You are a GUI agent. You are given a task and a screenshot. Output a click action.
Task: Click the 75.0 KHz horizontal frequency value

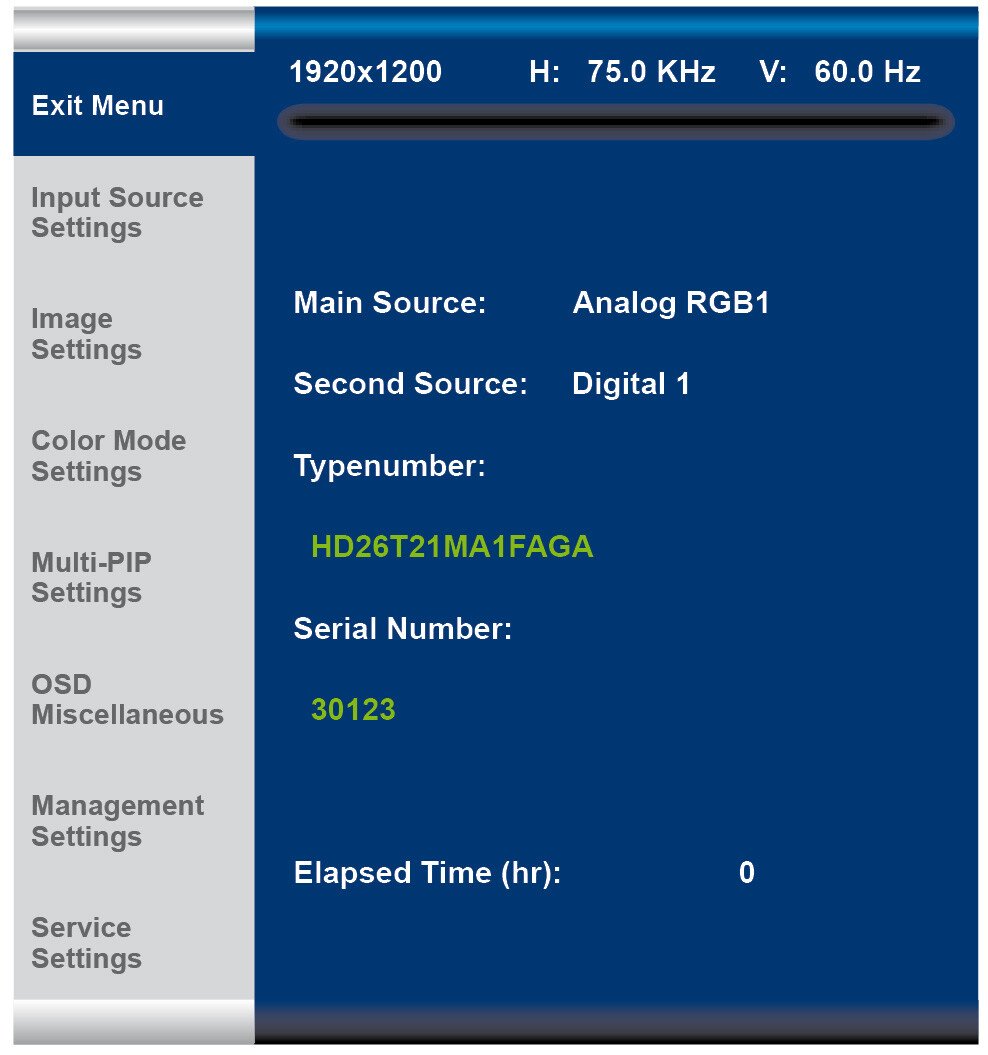(x=651, y=72)
